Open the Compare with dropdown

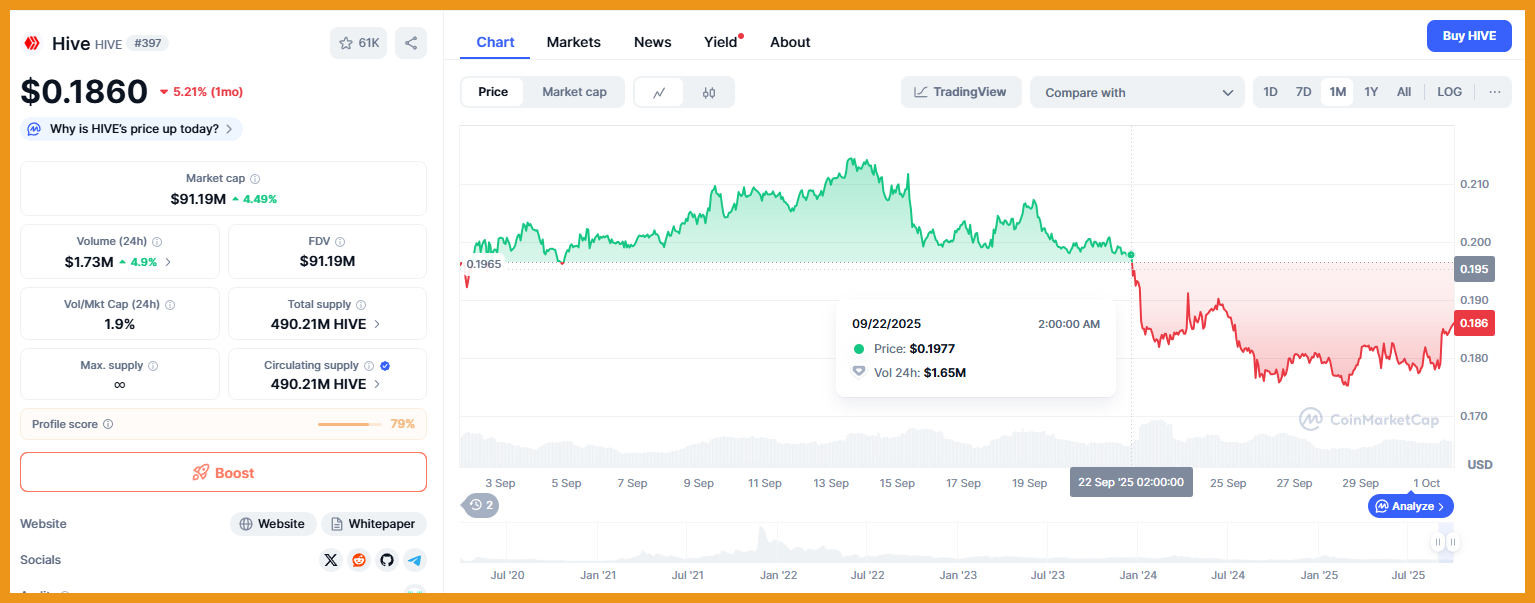(1137, 93)
